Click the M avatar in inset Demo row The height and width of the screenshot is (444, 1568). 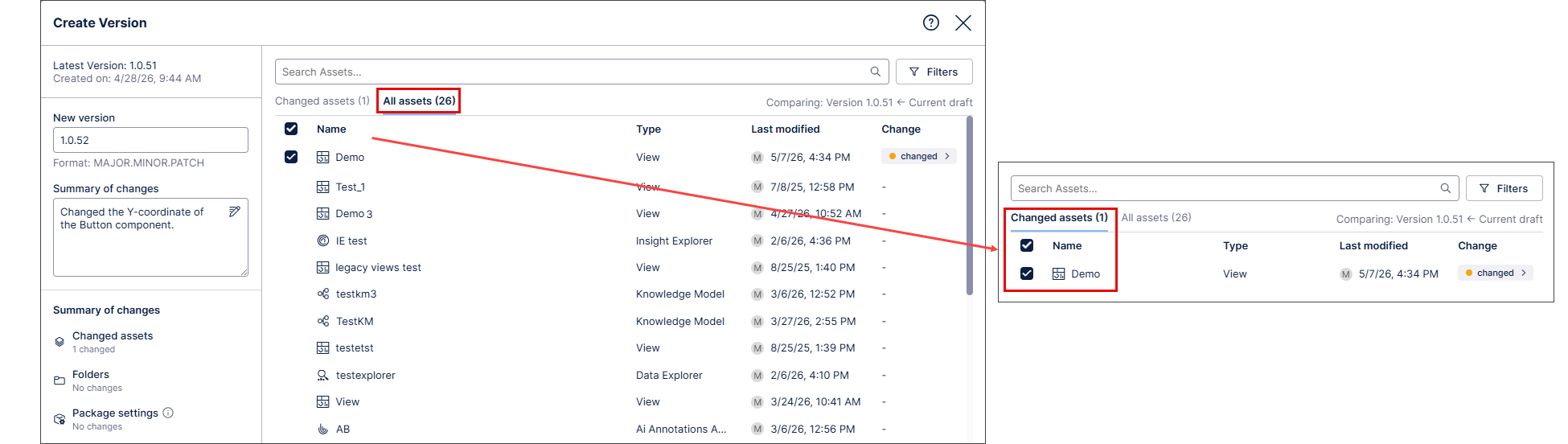click(1346, 274)
